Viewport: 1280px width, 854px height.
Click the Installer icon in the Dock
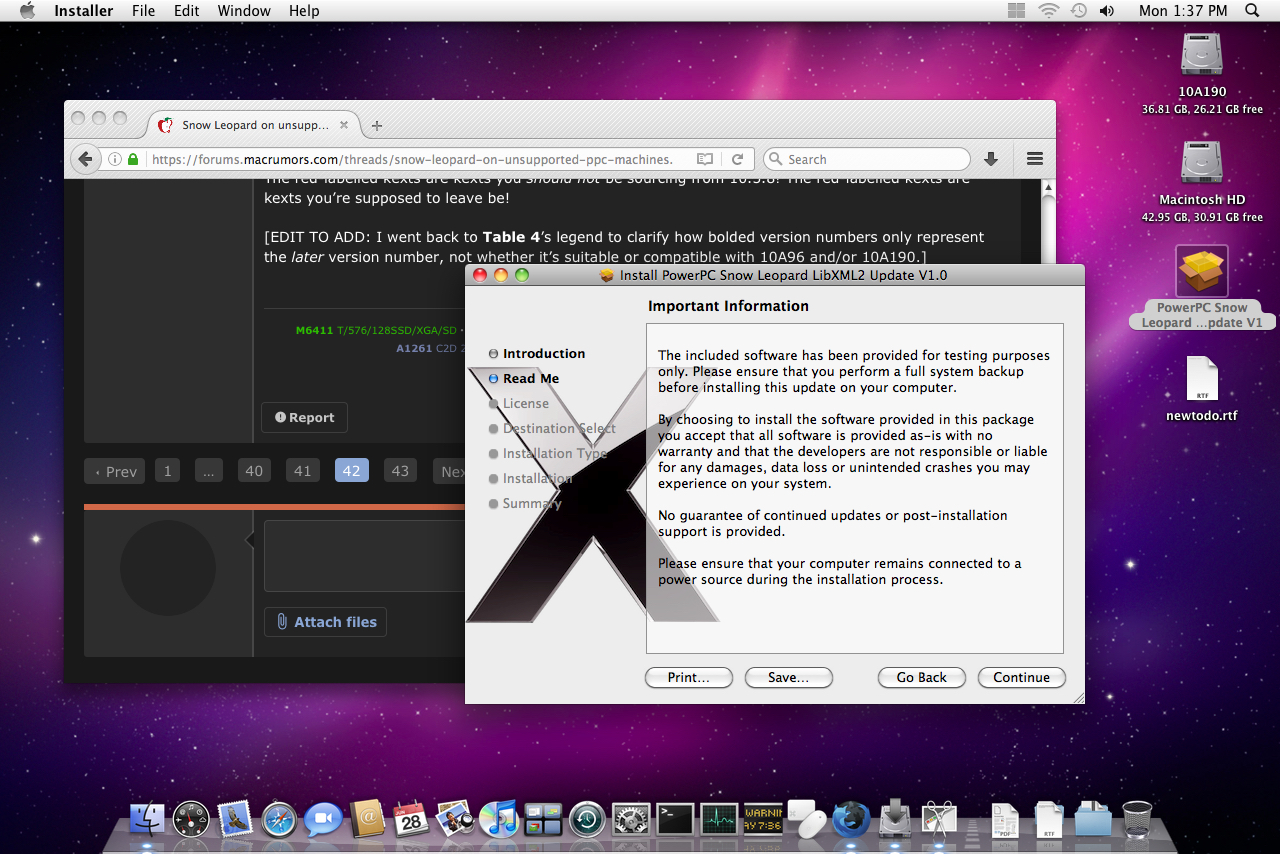tap(895, 819)
